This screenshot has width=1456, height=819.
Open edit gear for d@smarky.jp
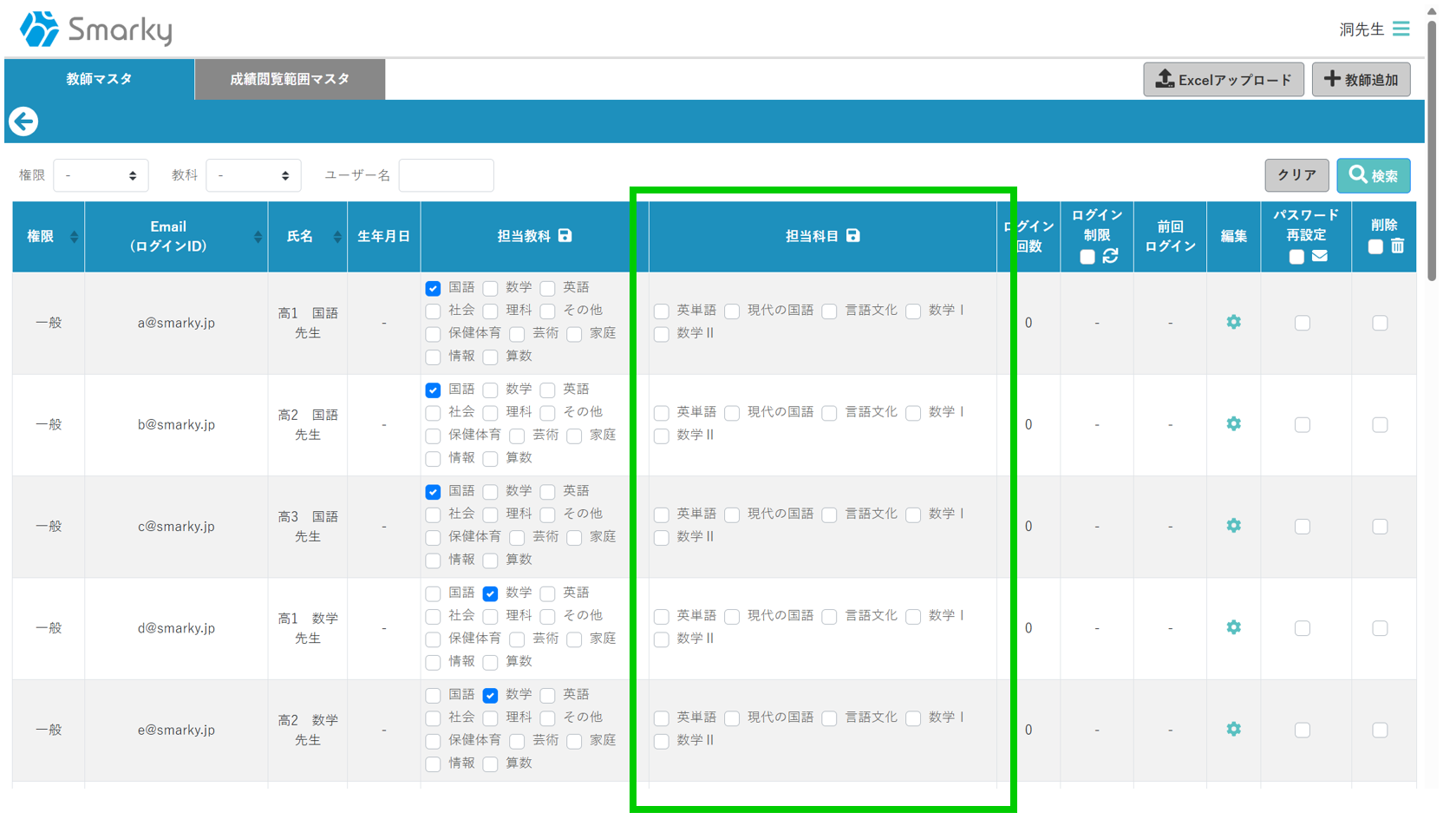click(x=1233, y=628)
